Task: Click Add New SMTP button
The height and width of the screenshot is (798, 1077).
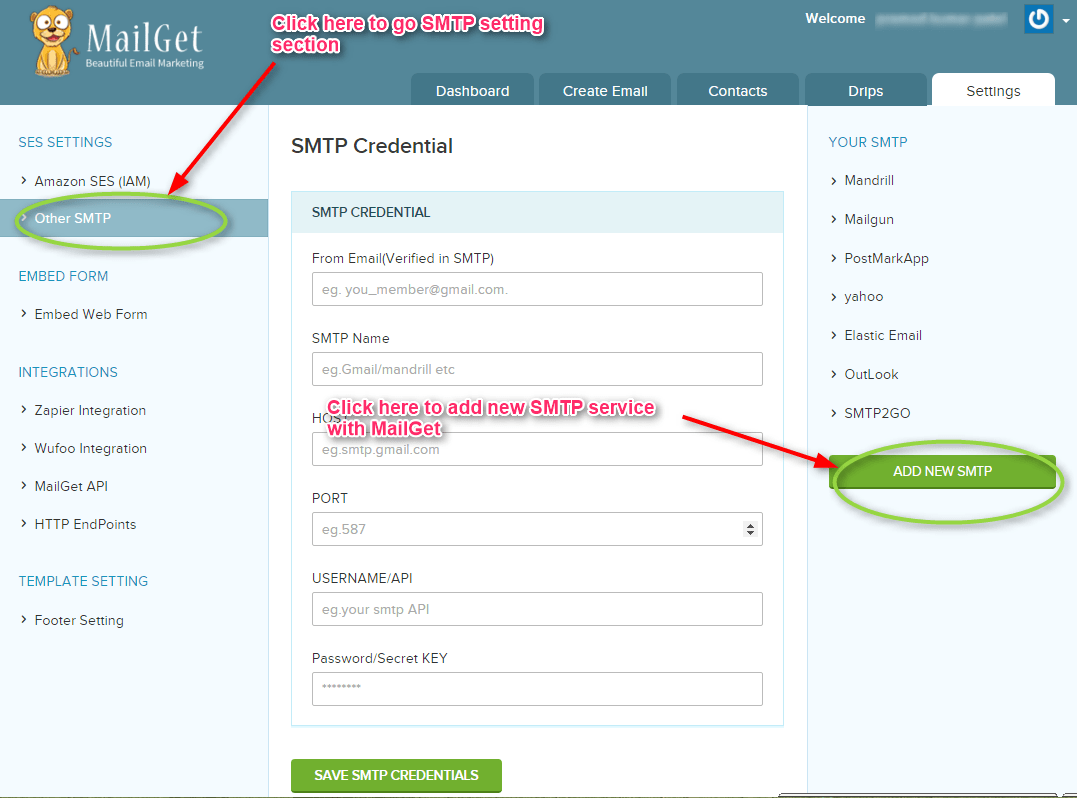Action: [942, 472]
